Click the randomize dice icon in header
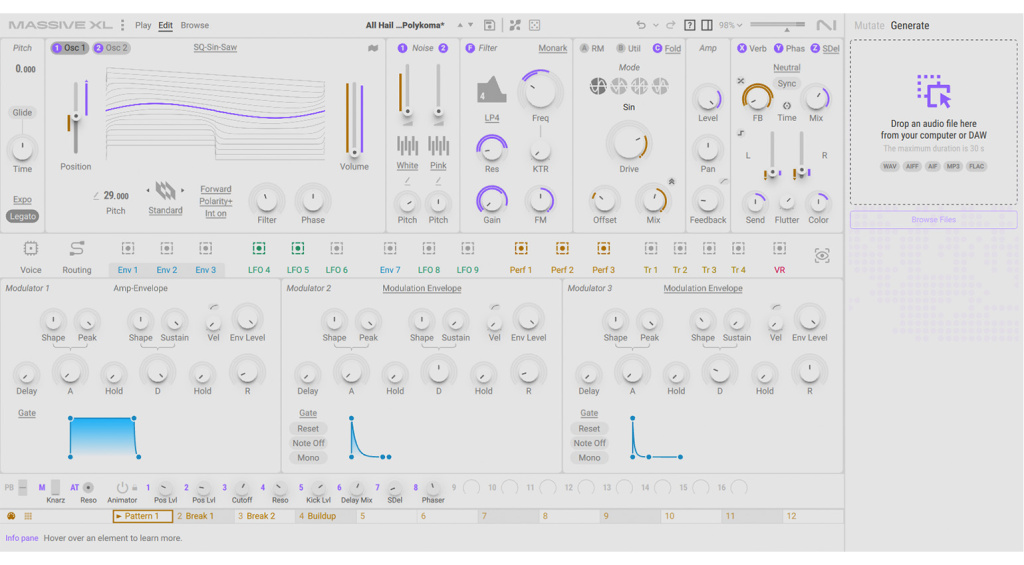1024x565 pixels. [x=534, y=25]
